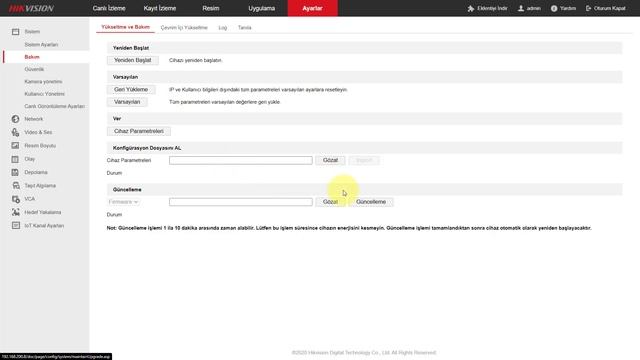Open Network section label
Viewport: 640px width, 360px height.
33,119
